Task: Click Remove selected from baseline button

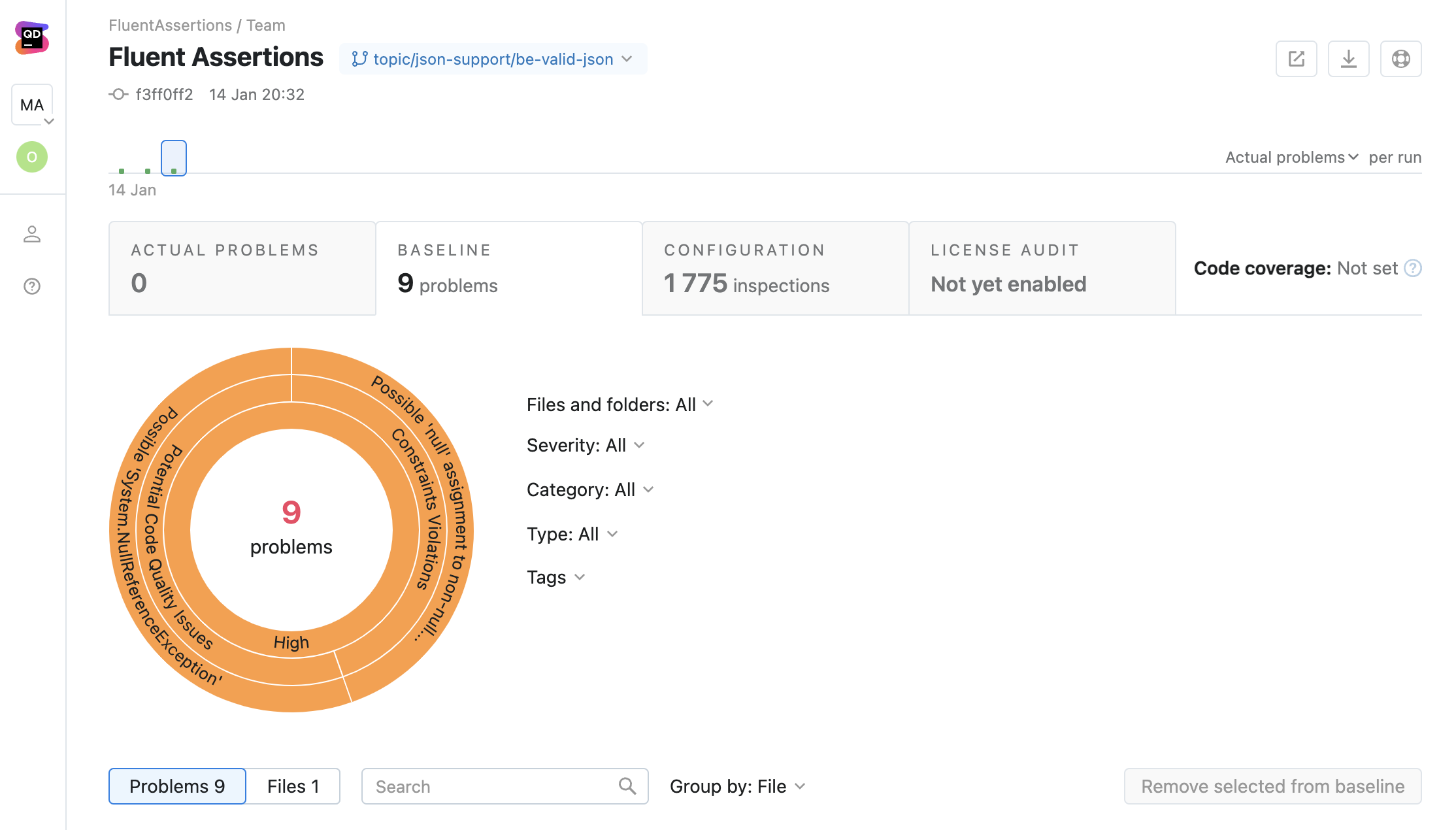Action: pos(1272,786)
